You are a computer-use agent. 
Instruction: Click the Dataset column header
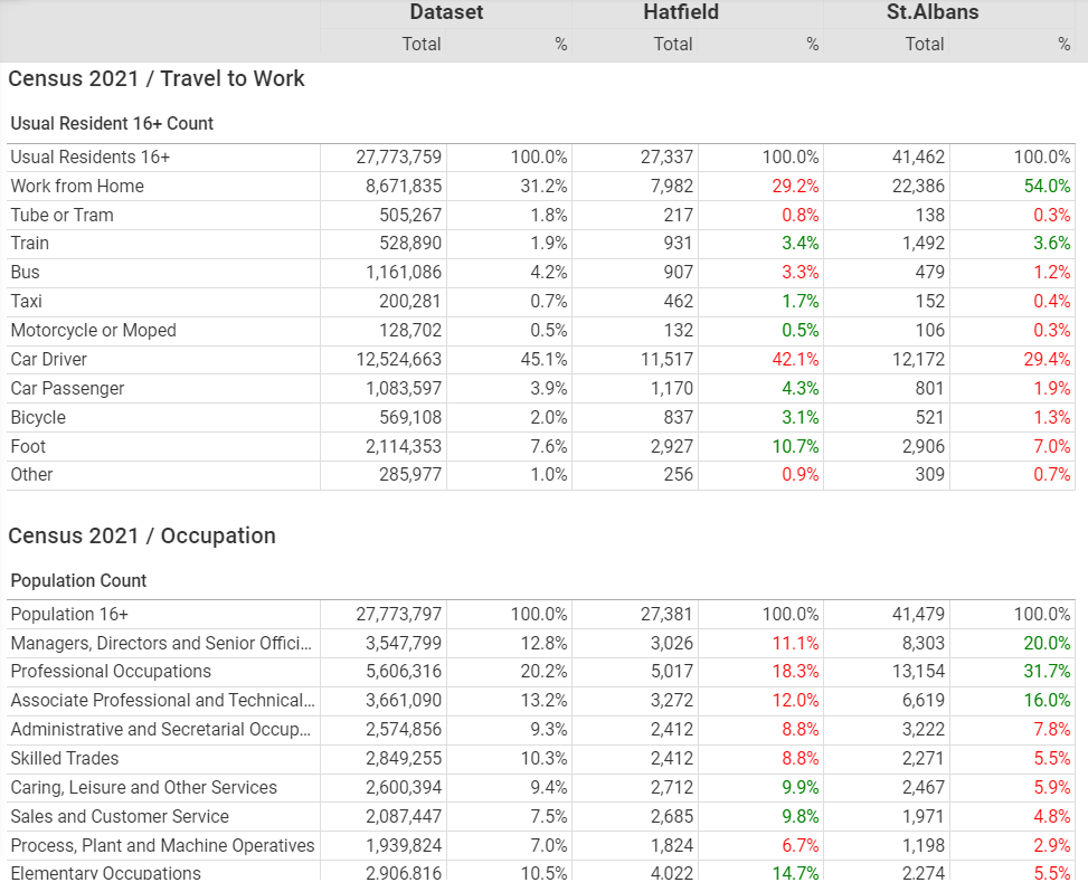446,13
